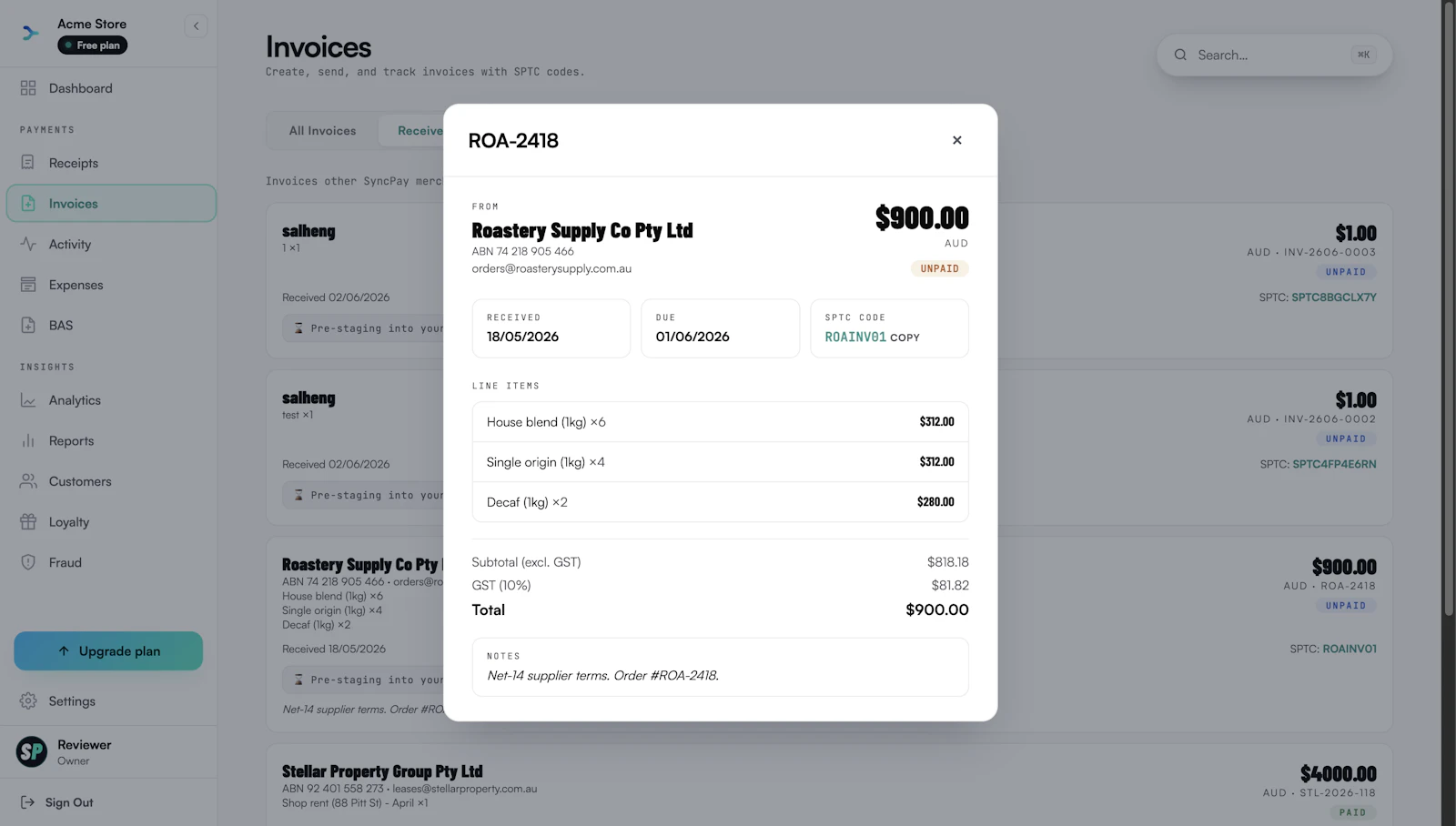Click the INV-2606-0003 invoice number
This screenshot has width=1456, height=826.
1330,252
